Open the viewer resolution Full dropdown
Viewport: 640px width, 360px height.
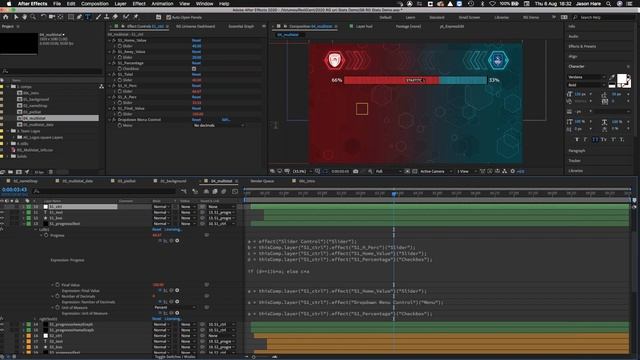click(388, 171)
